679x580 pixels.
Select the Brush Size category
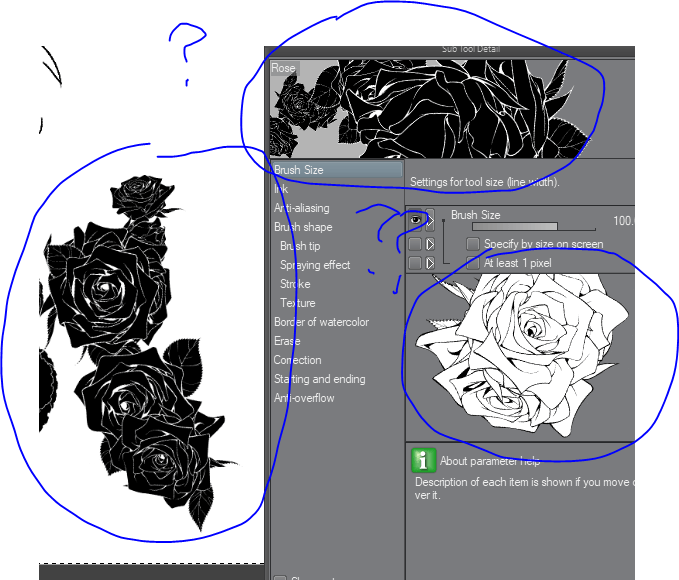click(x=299, y=170)
